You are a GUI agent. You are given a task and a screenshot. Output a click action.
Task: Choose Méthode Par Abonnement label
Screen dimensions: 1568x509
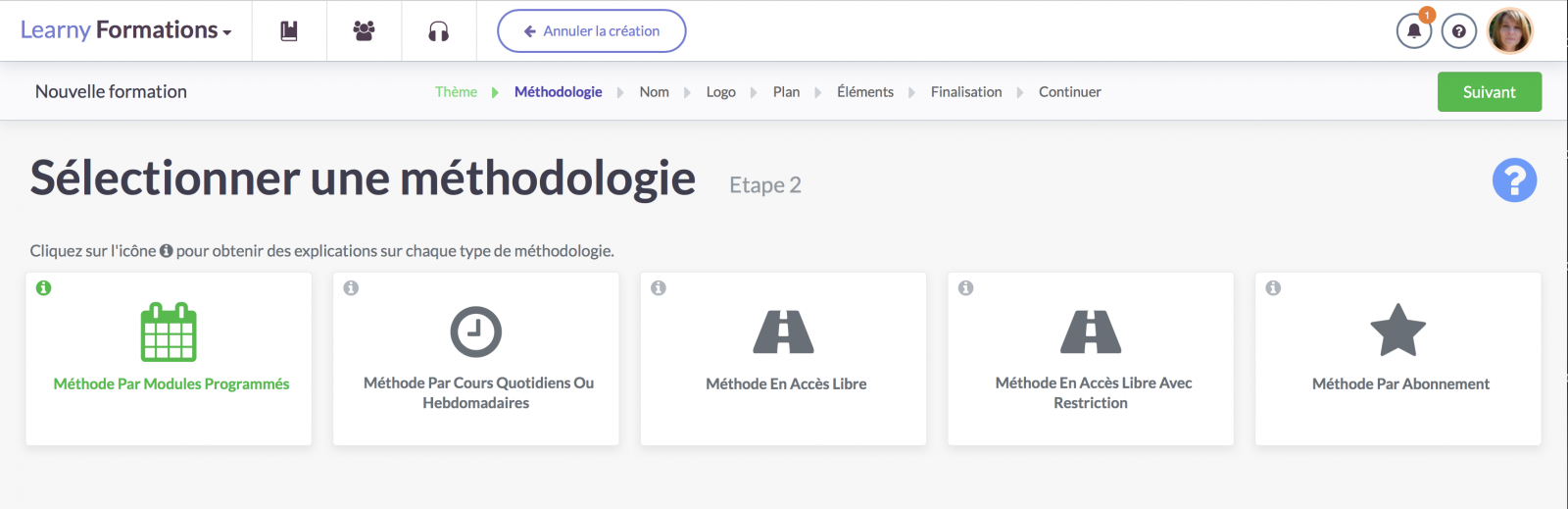pos(1400,384)
